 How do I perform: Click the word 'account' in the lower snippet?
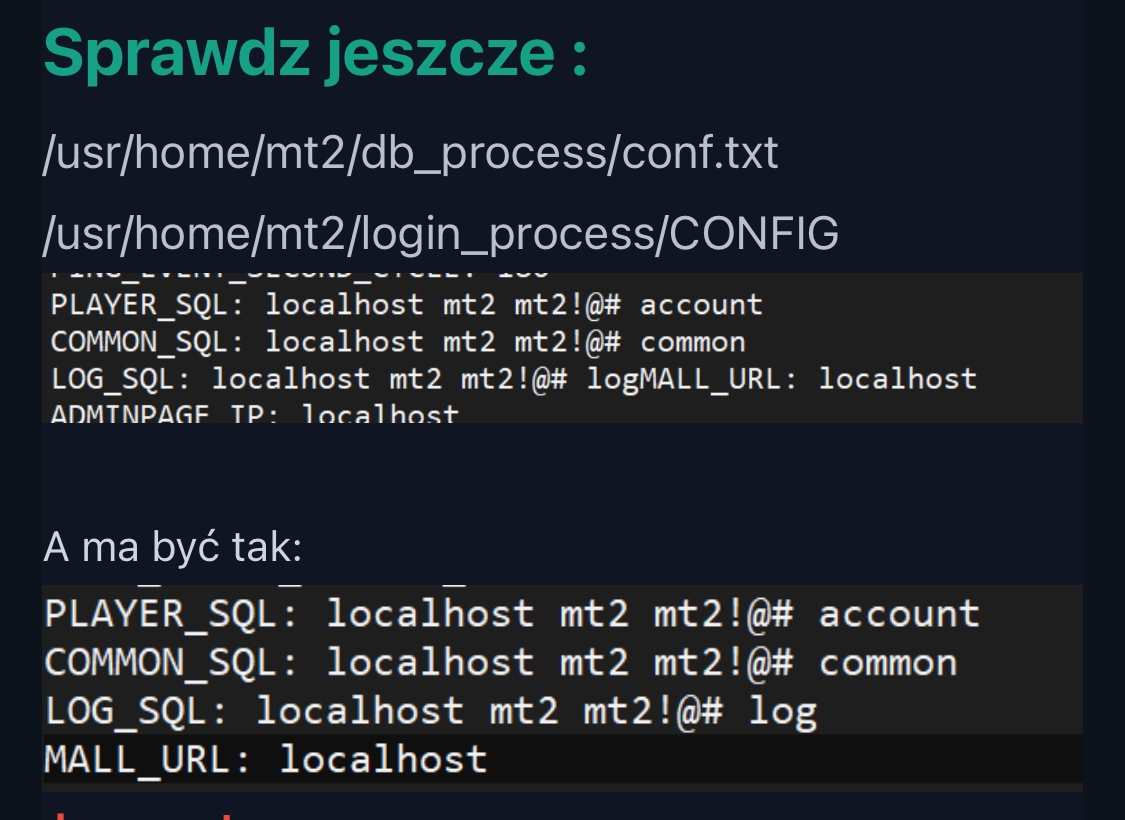coord(899,613)
